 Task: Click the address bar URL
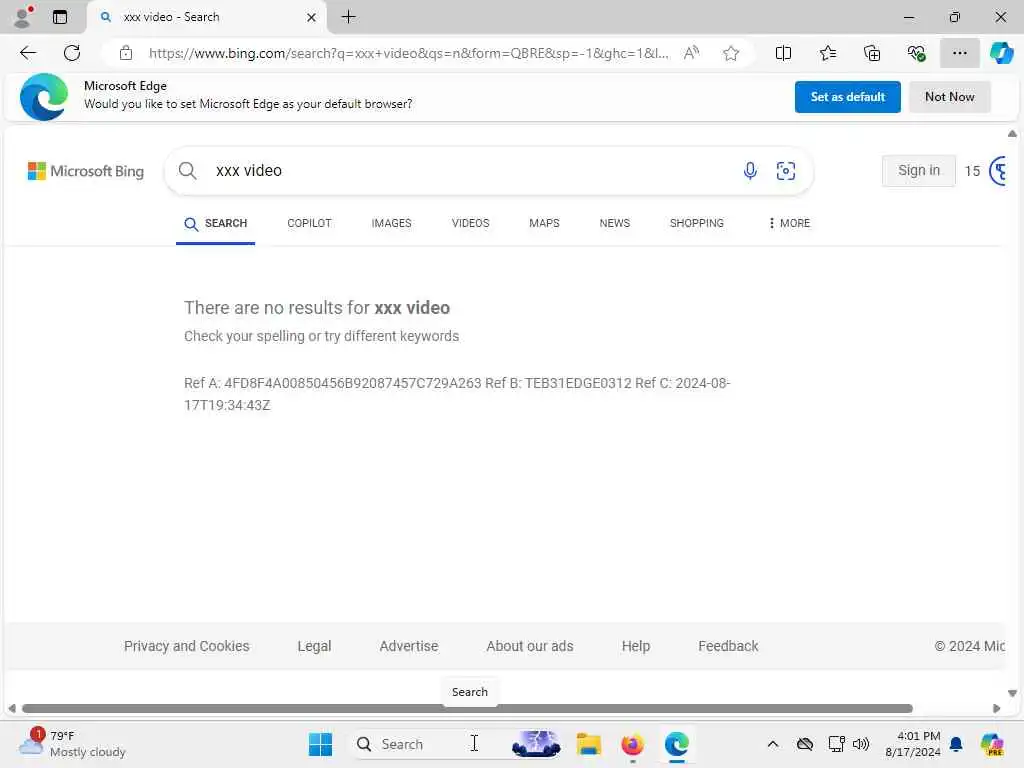click(x=409, y=53)
